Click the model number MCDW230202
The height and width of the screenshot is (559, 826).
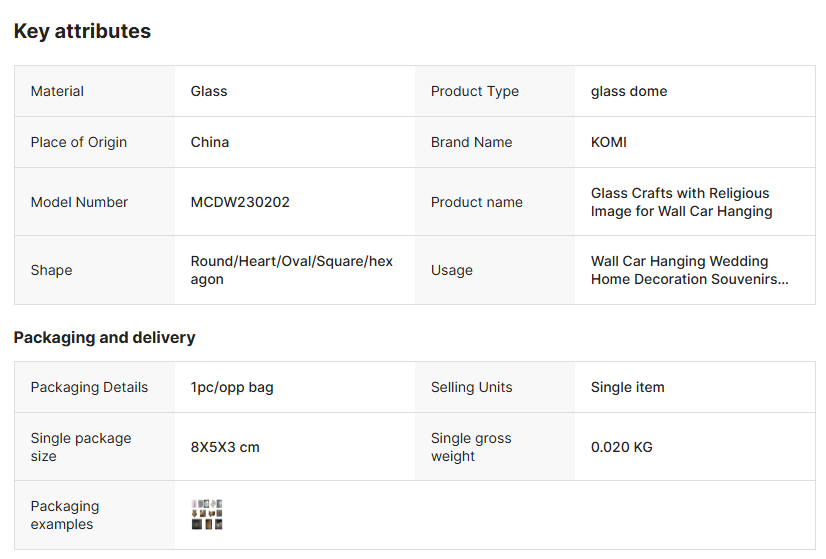240,202
